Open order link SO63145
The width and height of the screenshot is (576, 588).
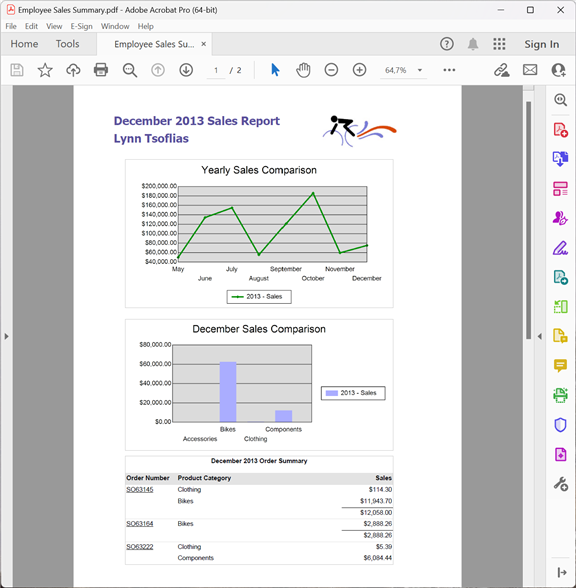pos(140,489)
